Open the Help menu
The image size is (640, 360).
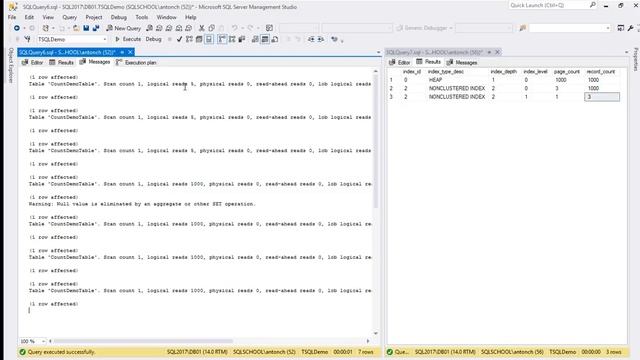[x=191, y=17]
